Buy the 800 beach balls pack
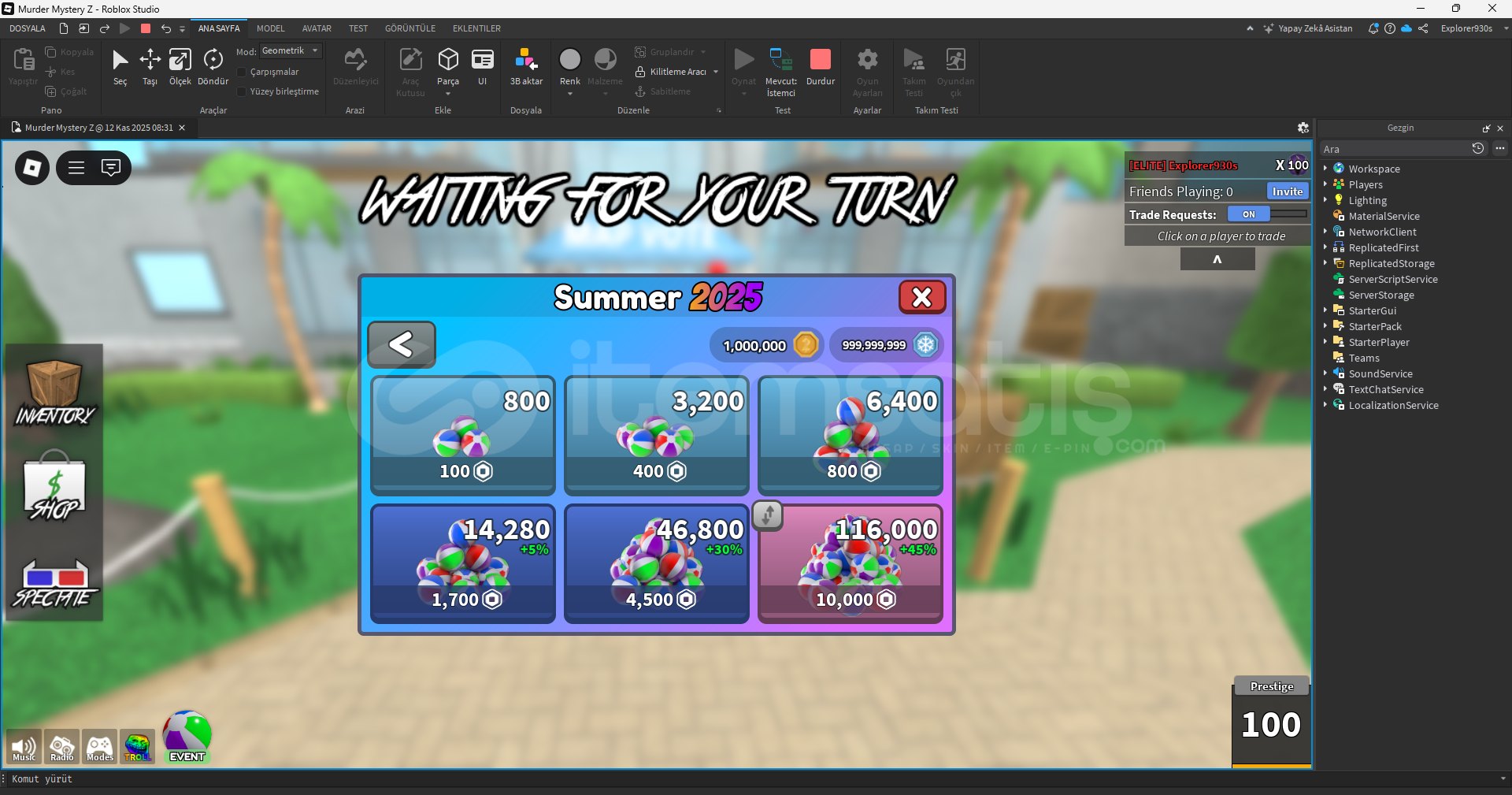Viewport: 1512px width, 795px height. coord(463,436)
